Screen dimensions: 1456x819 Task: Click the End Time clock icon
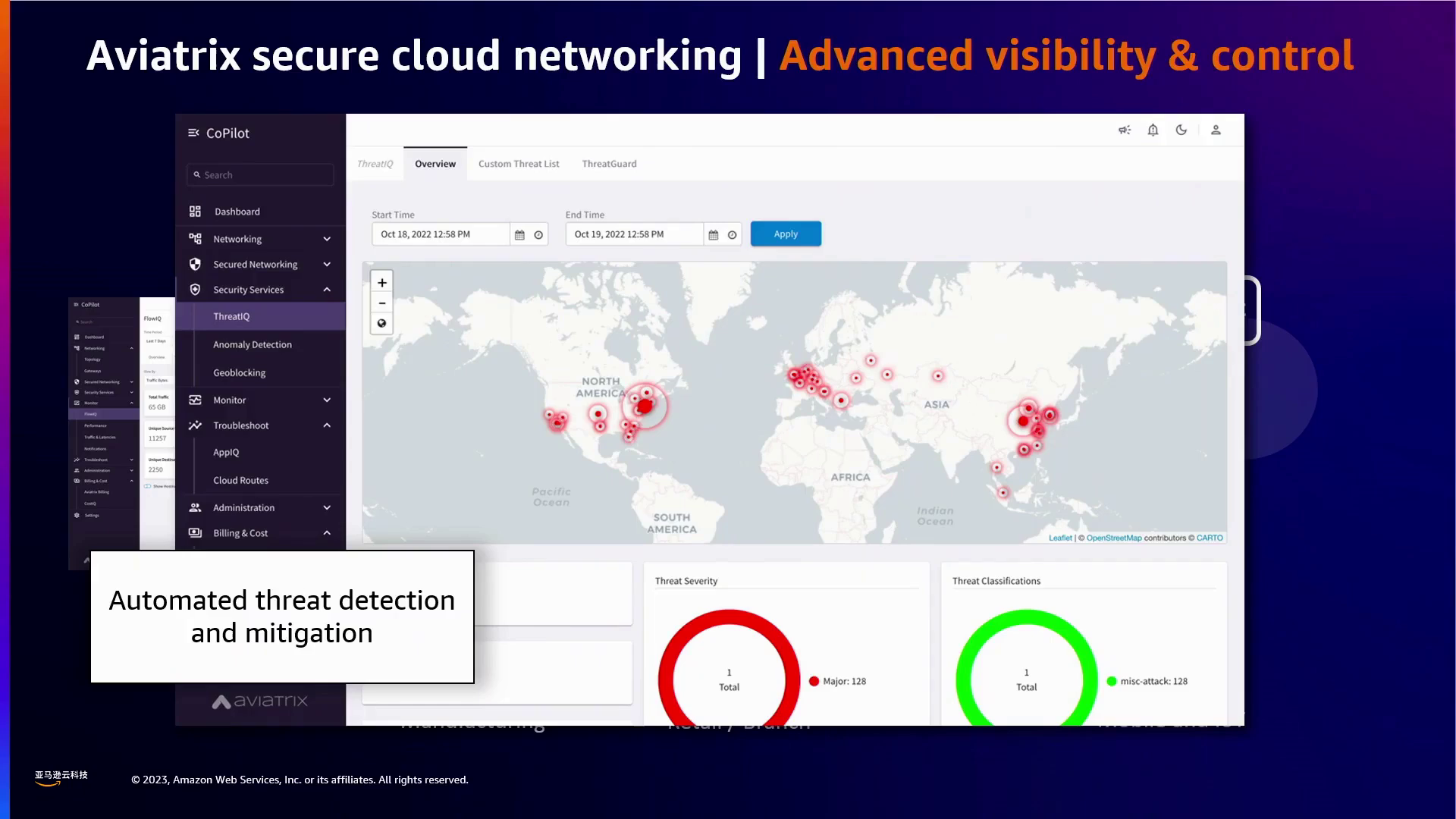click(732, 235)
